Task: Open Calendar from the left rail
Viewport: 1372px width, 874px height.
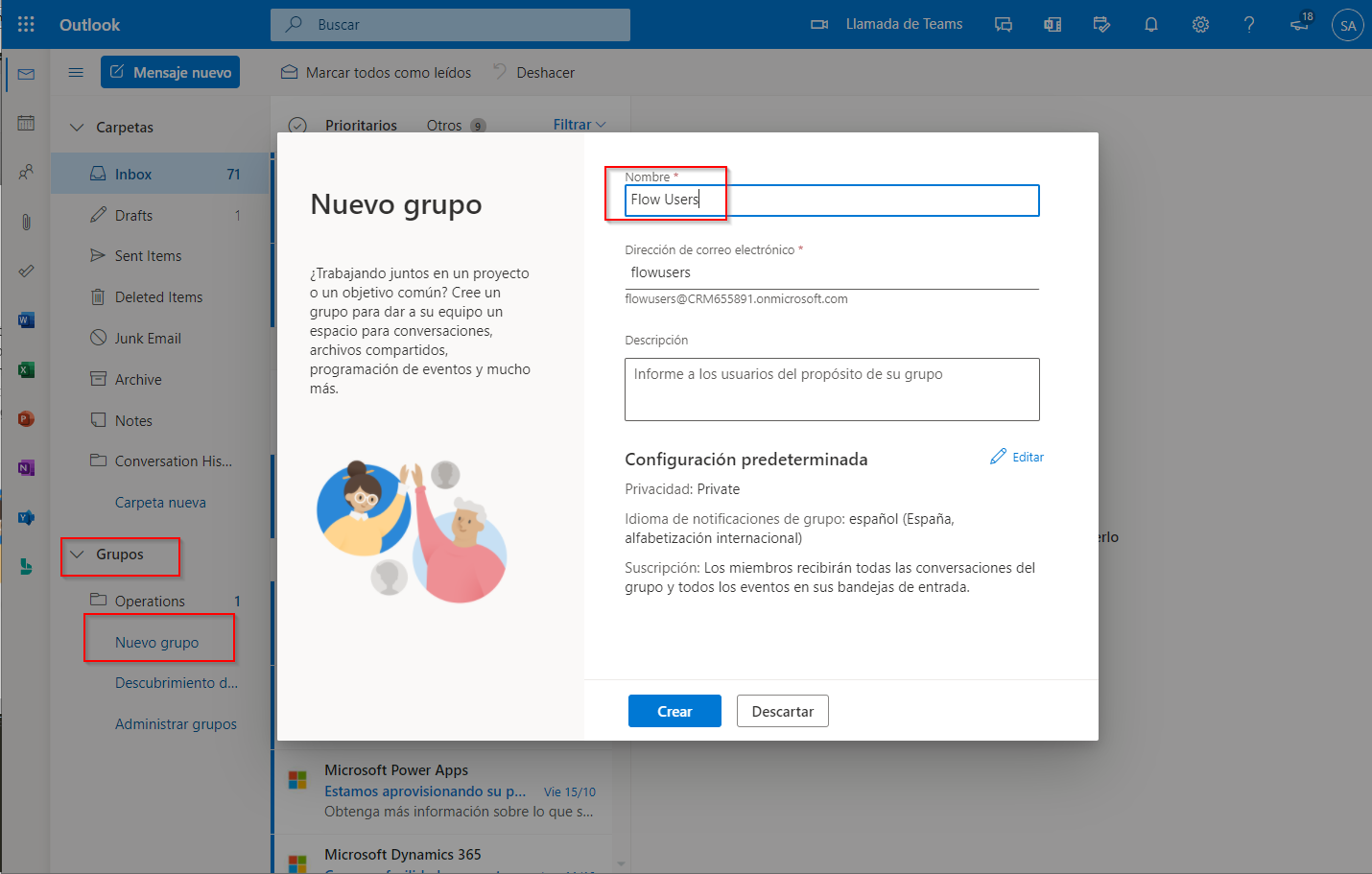Action: [x=26, y=123]
